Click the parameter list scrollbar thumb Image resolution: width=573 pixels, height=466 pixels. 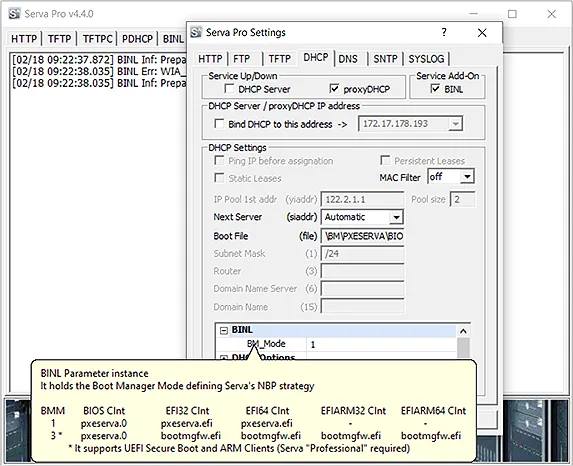(463, 347)
